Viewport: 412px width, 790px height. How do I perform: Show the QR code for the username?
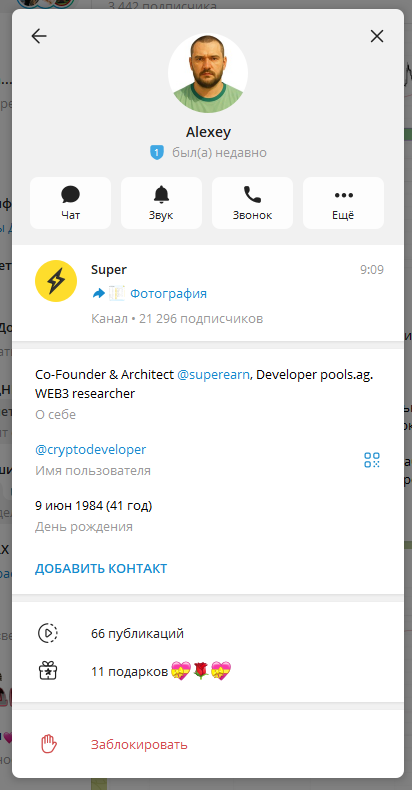pos(372,460)
